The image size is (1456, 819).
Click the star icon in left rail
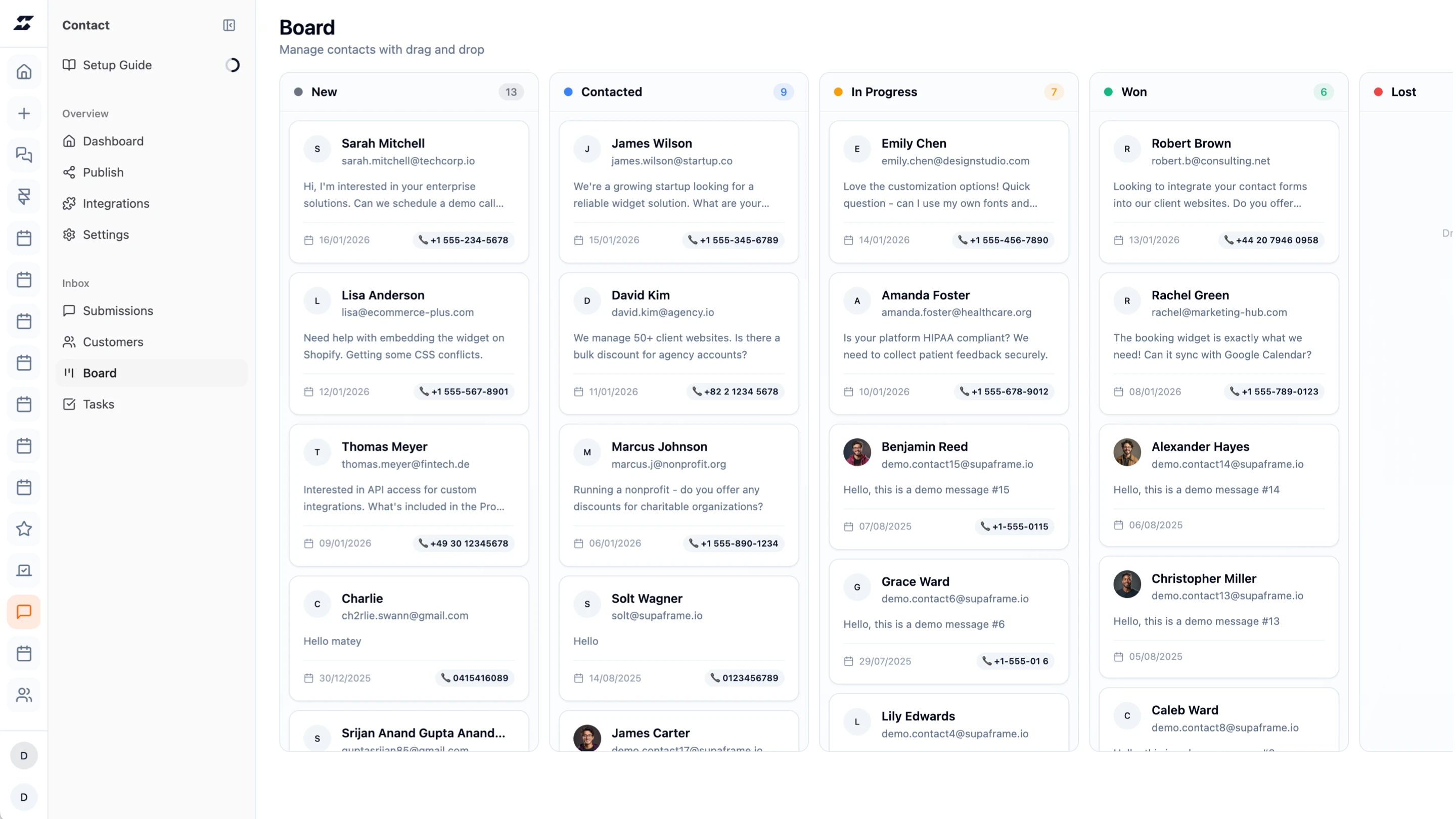[24, 528]
